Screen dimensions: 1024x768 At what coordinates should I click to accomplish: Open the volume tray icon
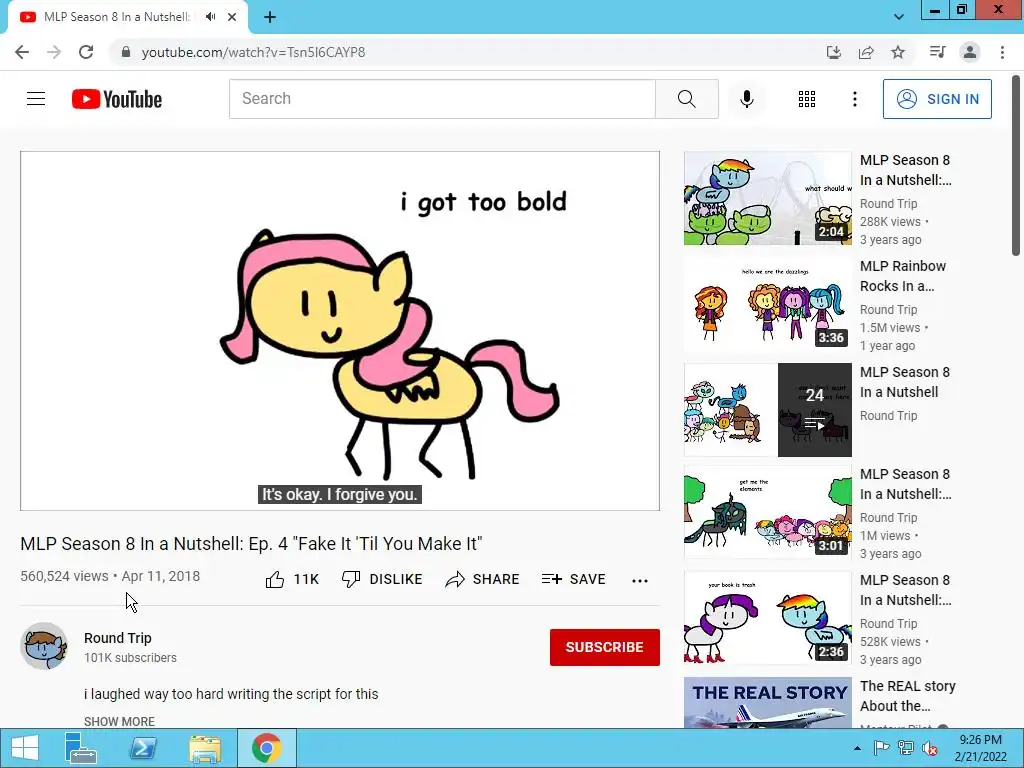930,748
